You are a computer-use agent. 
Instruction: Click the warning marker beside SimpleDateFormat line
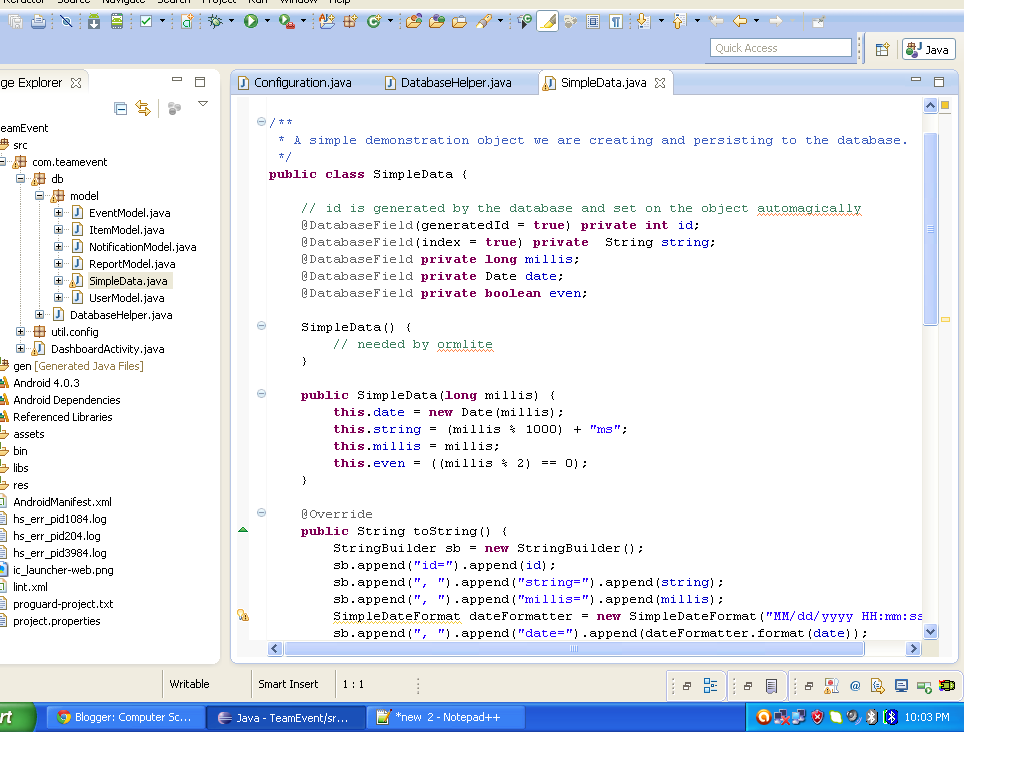(x=243, y=615)
